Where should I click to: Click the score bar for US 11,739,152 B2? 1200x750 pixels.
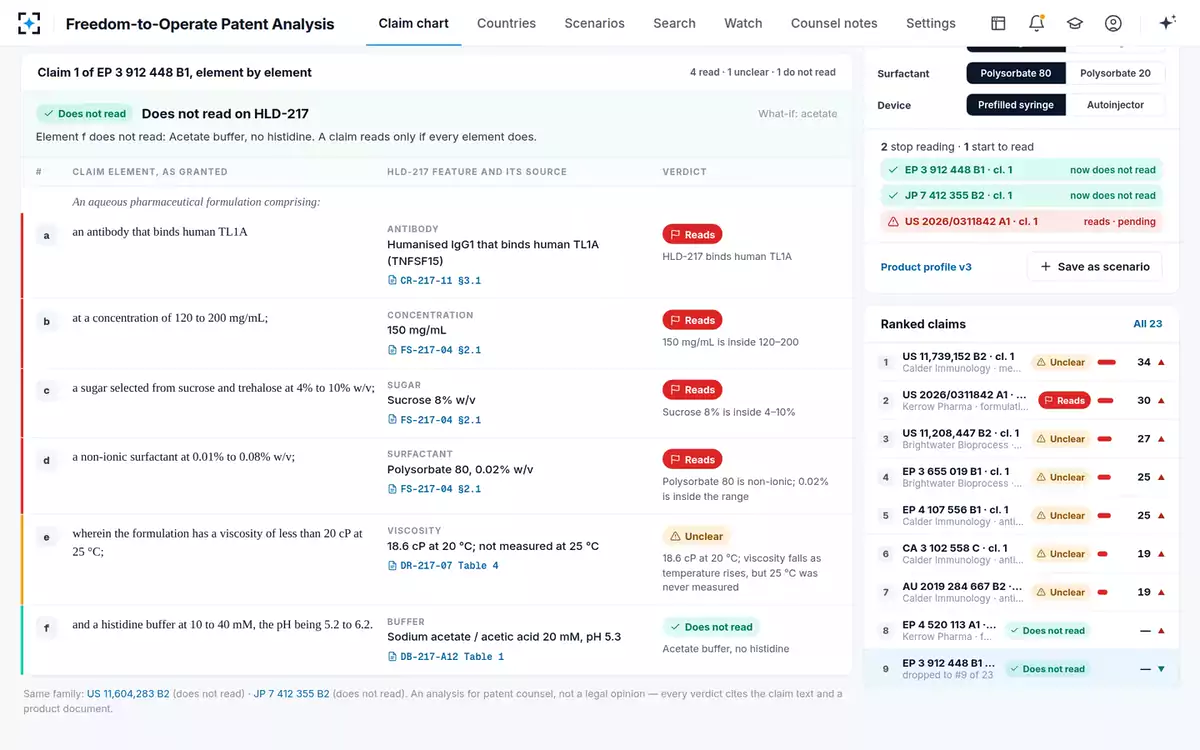click(x=1106, y=362)
